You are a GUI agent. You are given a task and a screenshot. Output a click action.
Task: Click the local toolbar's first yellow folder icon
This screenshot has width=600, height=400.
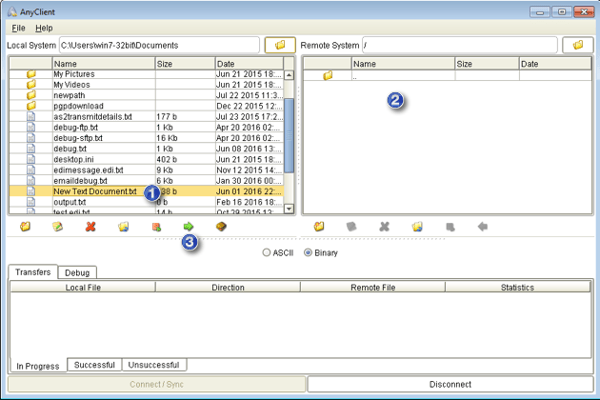pyautogui.click(x=25, y=227)
